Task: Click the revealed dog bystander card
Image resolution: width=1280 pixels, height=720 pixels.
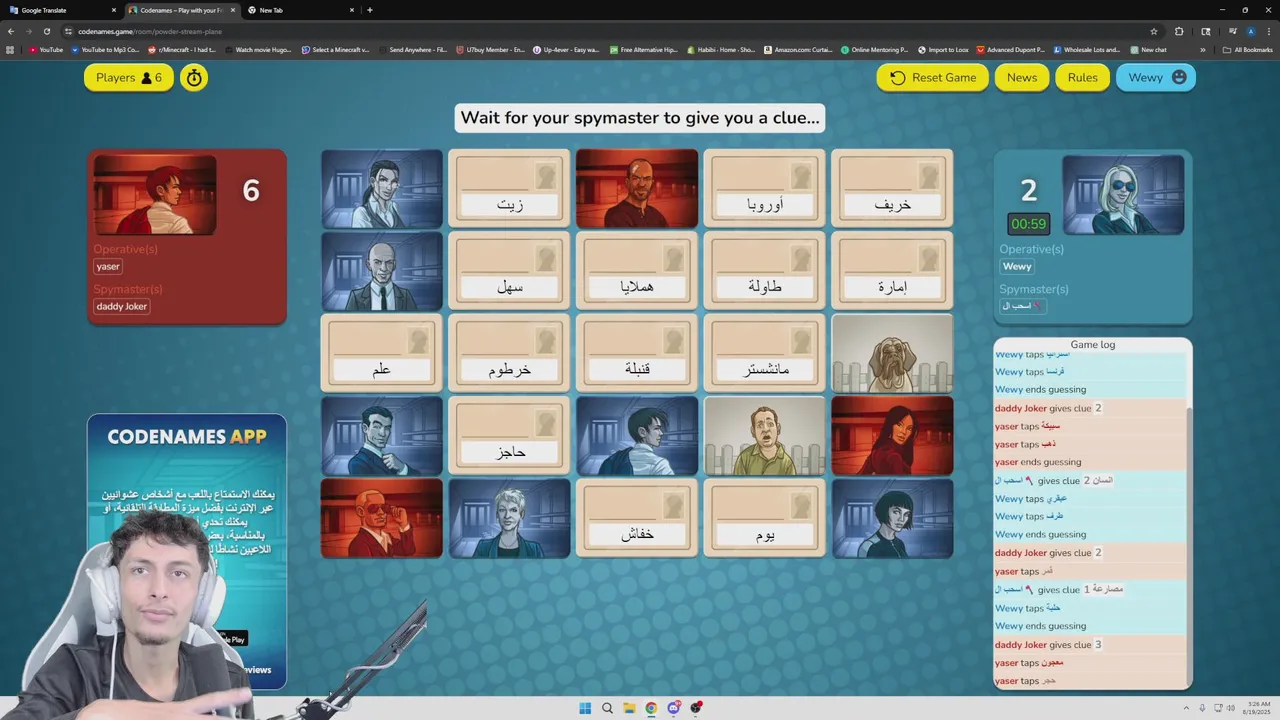Action: pos(892,353)
